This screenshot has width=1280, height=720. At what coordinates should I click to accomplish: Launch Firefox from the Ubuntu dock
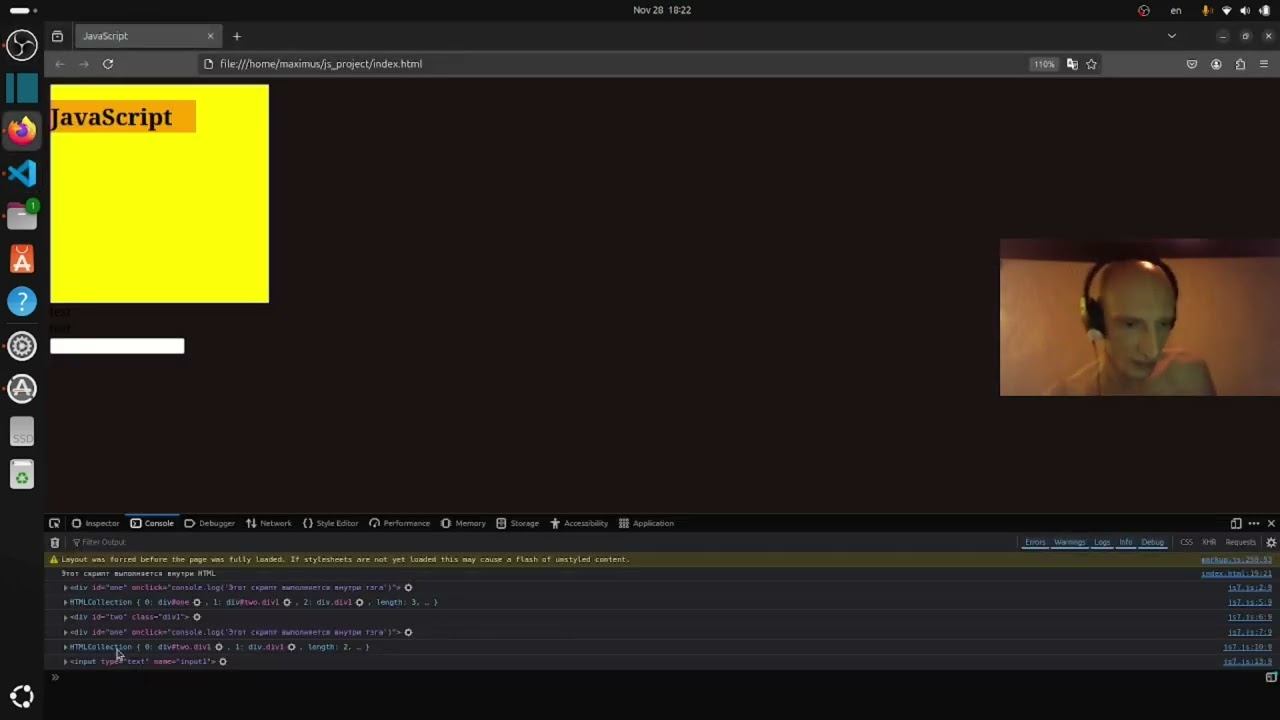(x=22, y=130)
